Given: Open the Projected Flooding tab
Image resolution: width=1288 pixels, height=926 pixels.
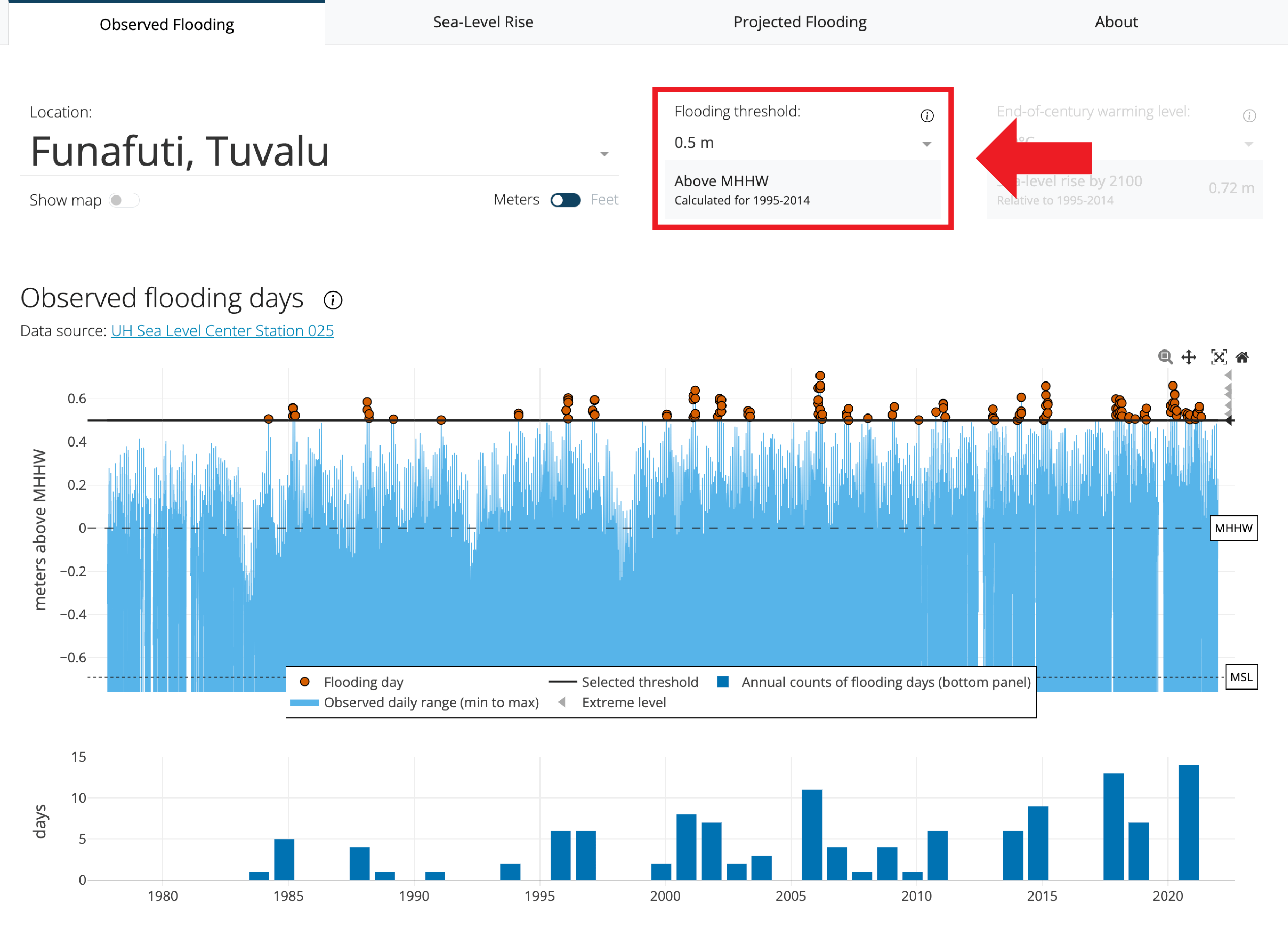Looking at the screenshot, I should click(x=800, y=22).
